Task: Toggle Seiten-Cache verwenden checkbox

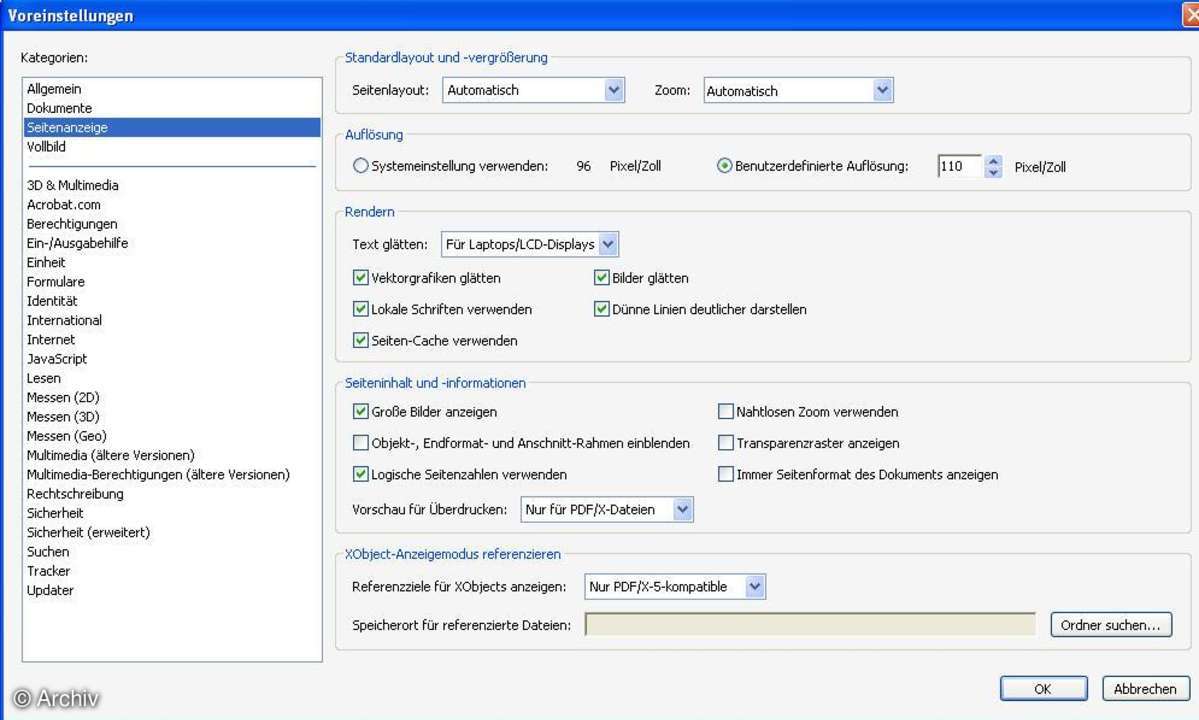Action: point(361,341)
